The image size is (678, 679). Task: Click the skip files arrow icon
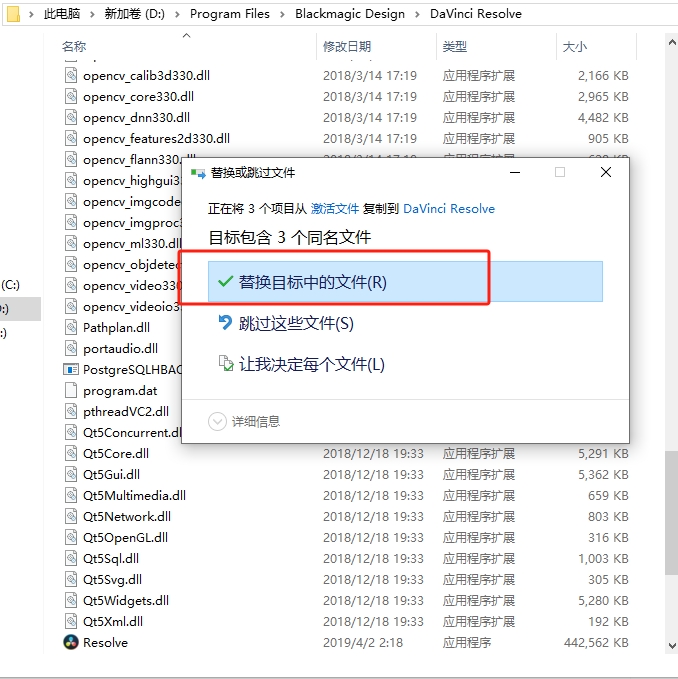tap(225, 323)
